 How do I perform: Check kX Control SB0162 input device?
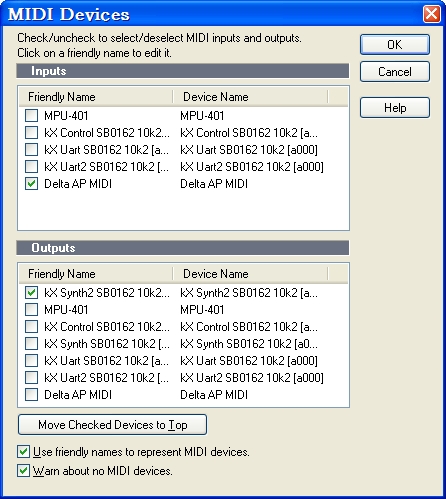click(31, 133)
